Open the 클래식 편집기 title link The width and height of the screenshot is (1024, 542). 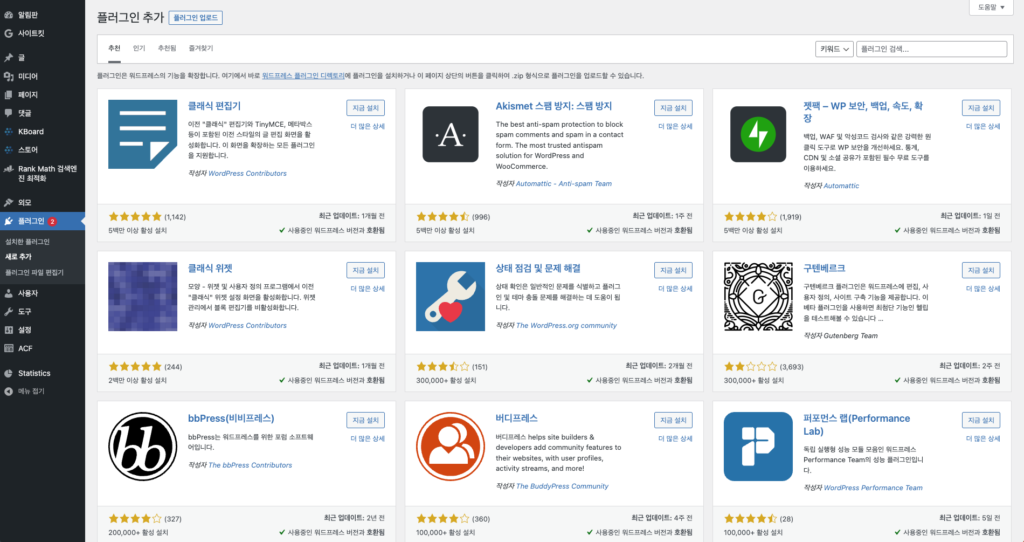214,106
